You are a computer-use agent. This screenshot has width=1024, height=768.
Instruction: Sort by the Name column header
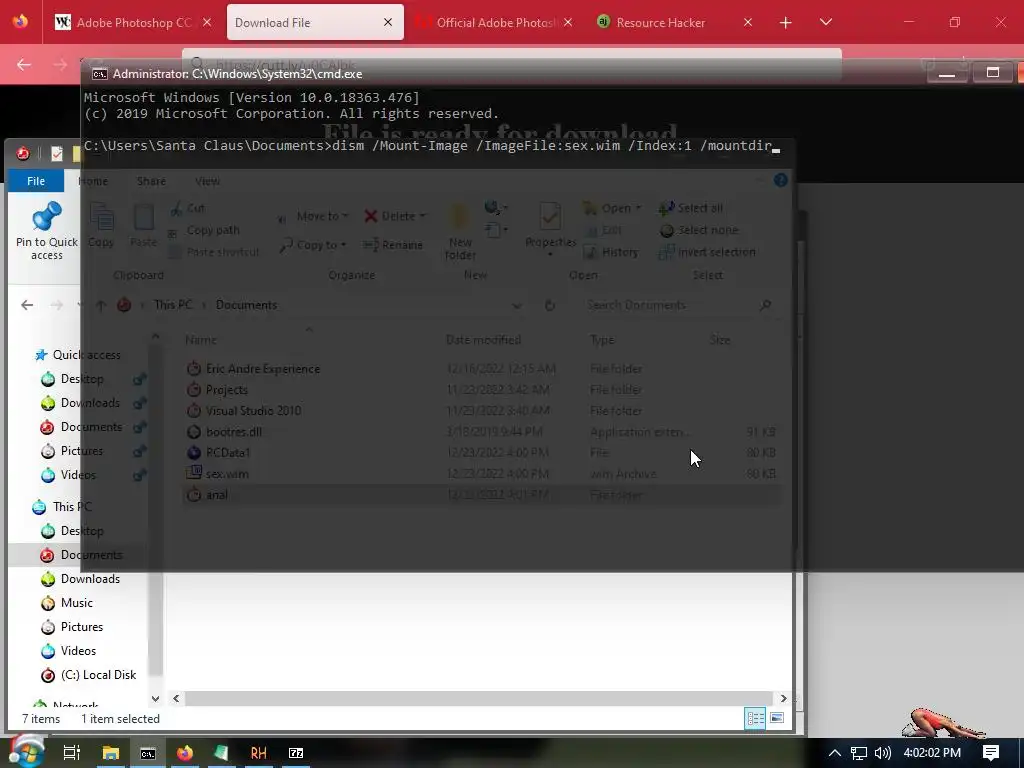pos(201,340)
